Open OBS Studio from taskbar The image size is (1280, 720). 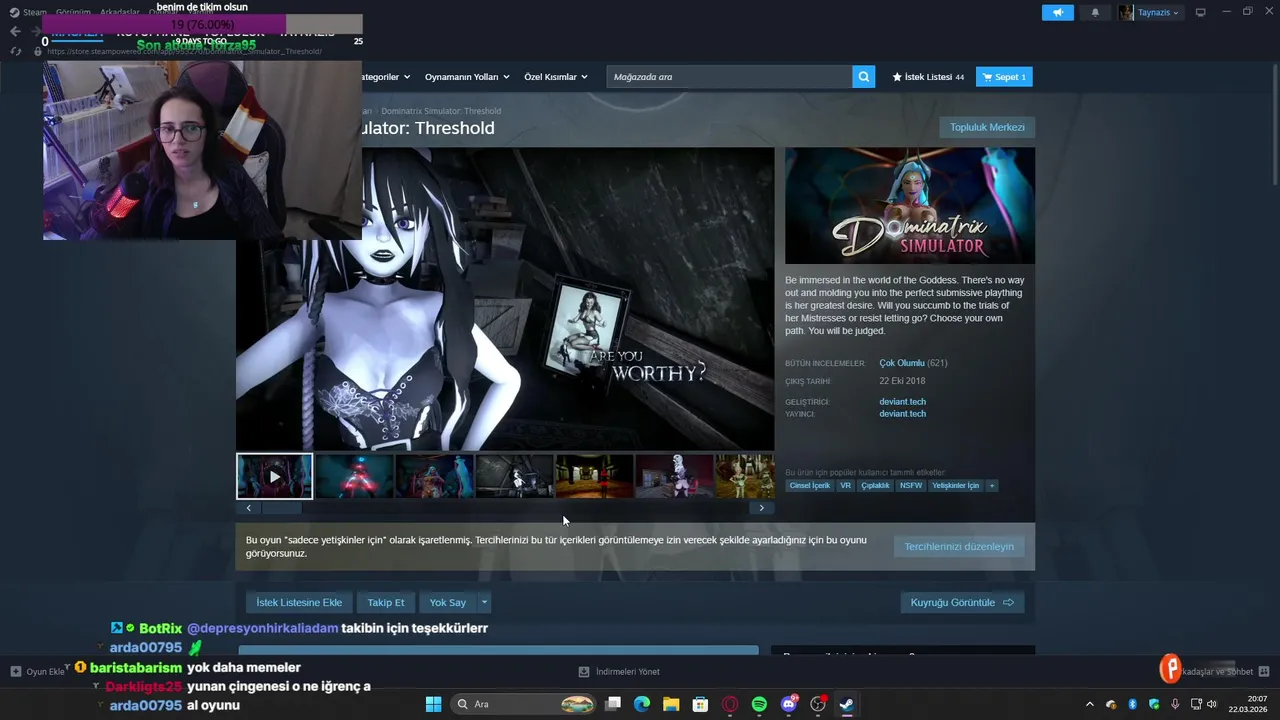pyautogui.click(x=818, y=704)
